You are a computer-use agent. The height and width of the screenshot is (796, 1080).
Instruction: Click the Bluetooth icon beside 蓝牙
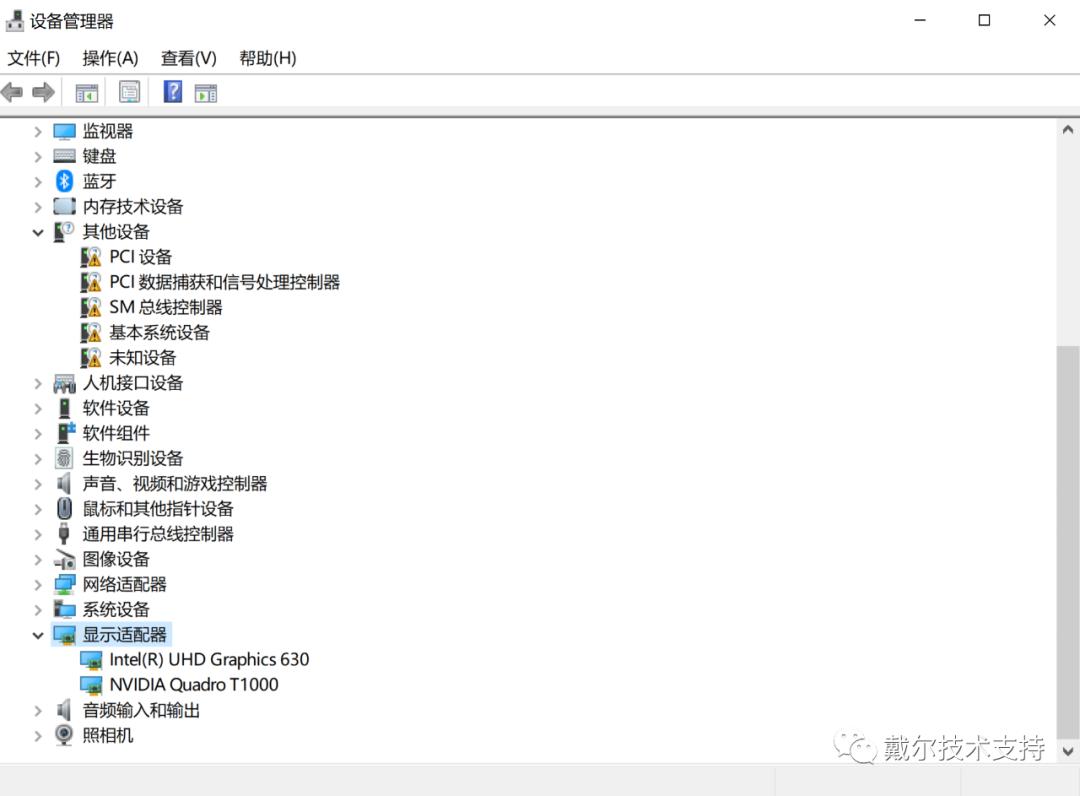pos(63,181)
